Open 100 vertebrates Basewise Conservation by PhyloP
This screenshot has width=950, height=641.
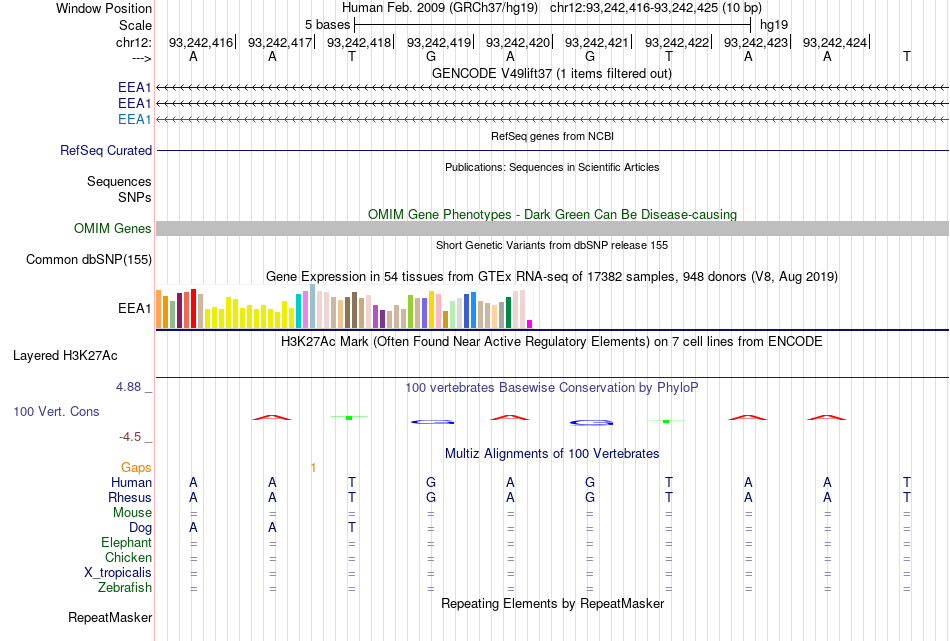tap(552, 388)
